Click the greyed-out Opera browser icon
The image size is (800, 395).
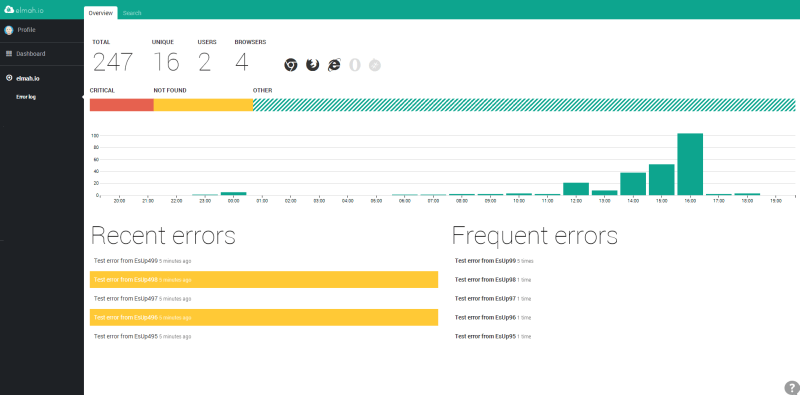(x=355, y=65)
